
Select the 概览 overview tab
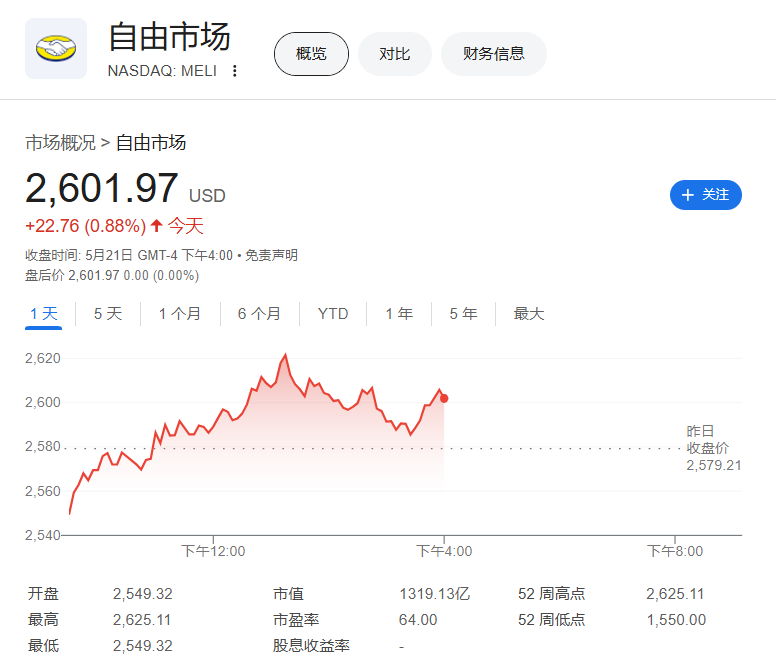[311, 54]
